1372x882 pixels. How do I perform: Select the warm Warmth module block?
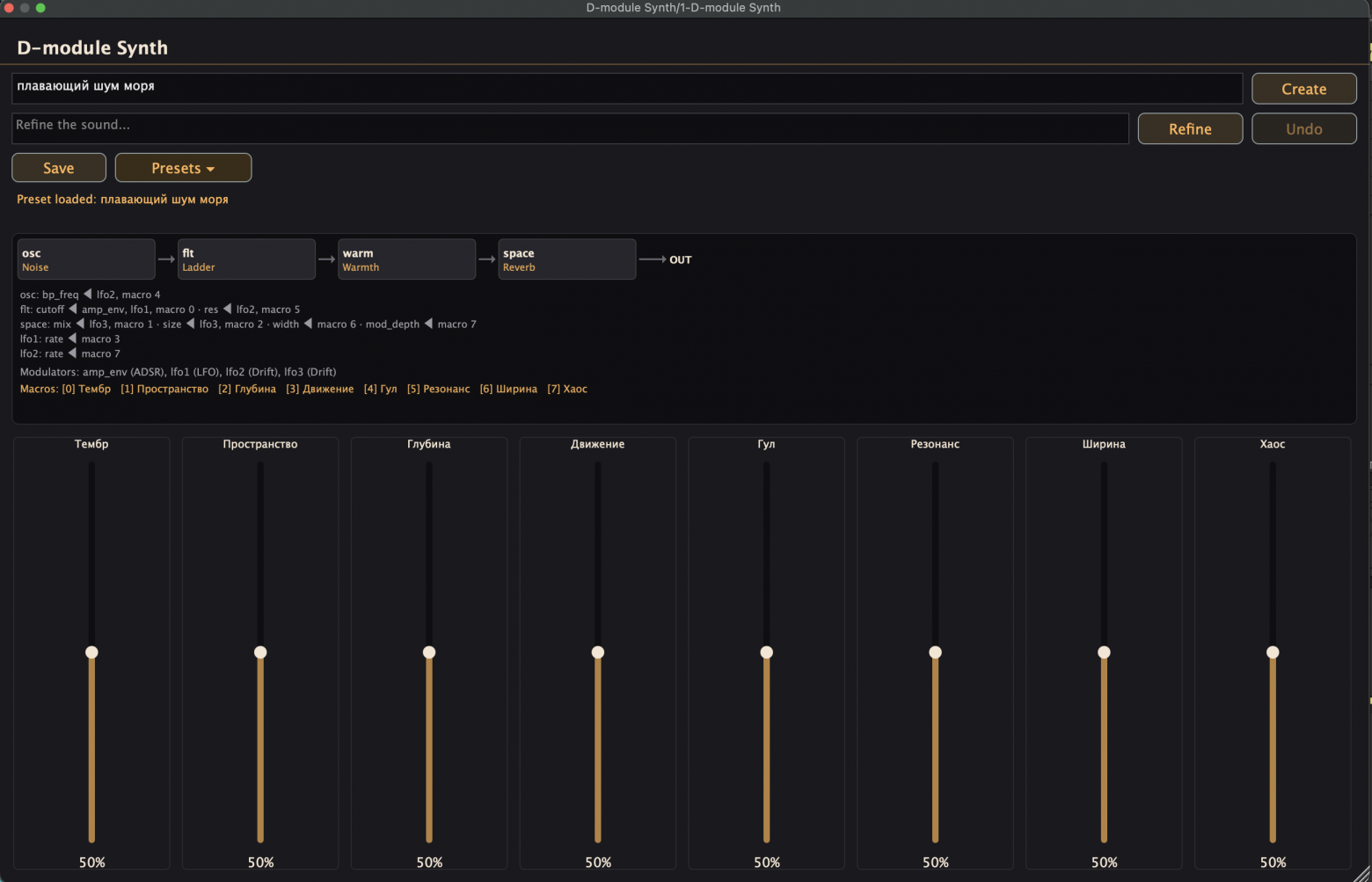pyautogui.click(x=406, y=259)
